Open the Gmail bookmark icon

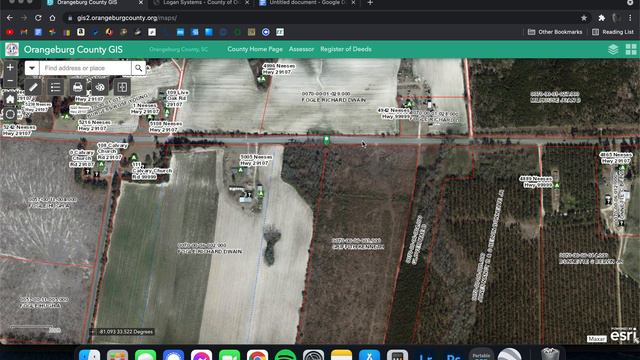click(24, 32)
